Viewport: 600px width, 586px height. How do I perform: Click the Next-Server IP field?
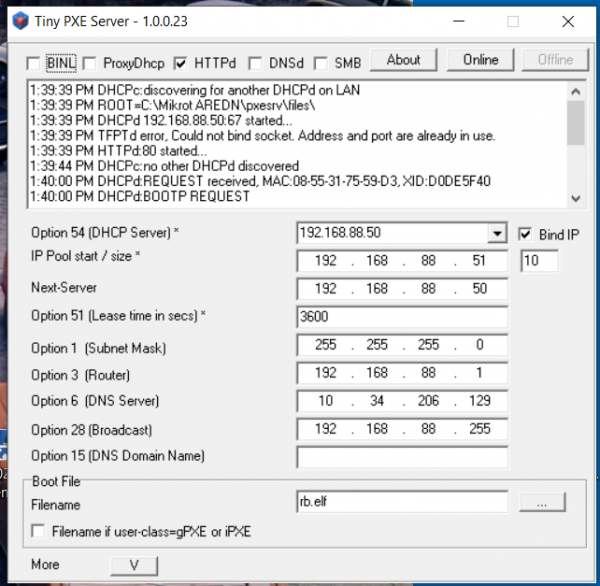pos(402,289)
